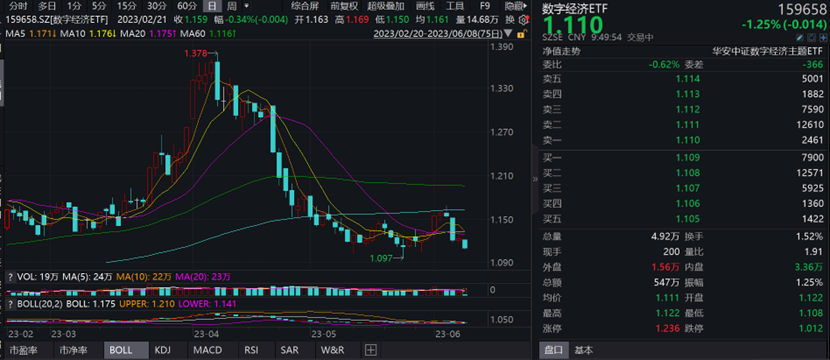Image resolution: width=830 pixels, height=360 pixels.
Task: Click the 1.097 low price marker on chart
Action: [386, 258]
